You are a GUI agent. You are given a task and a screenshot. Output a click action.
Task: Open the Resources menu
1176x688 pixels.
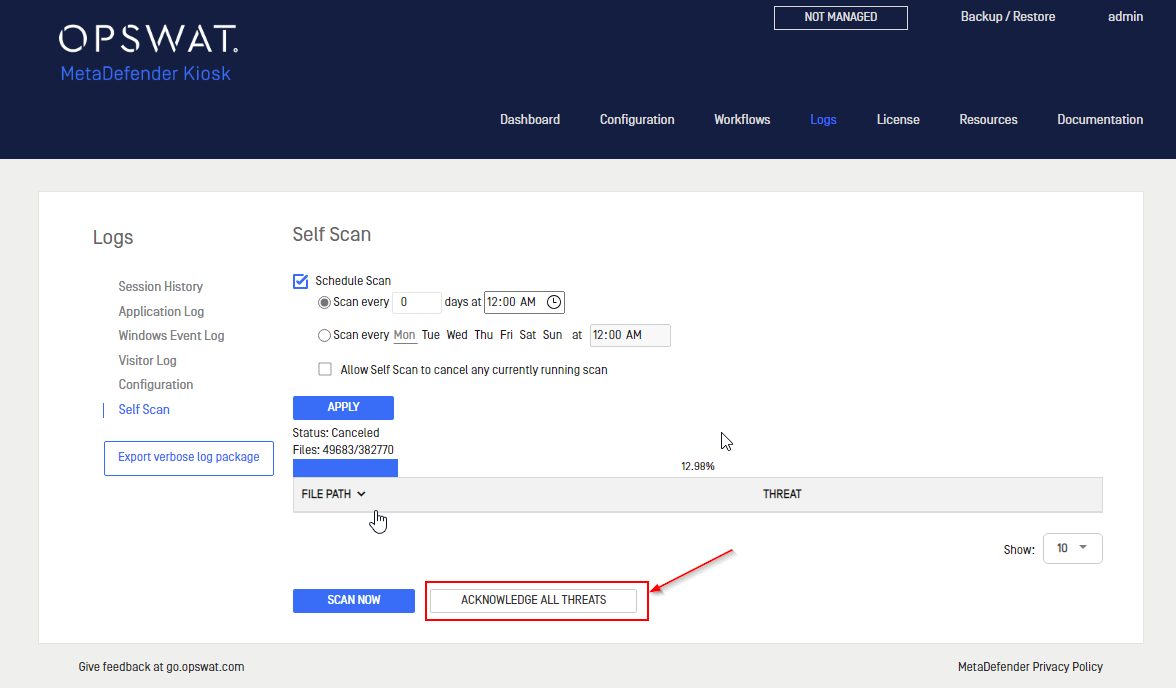tap(988, 120)
